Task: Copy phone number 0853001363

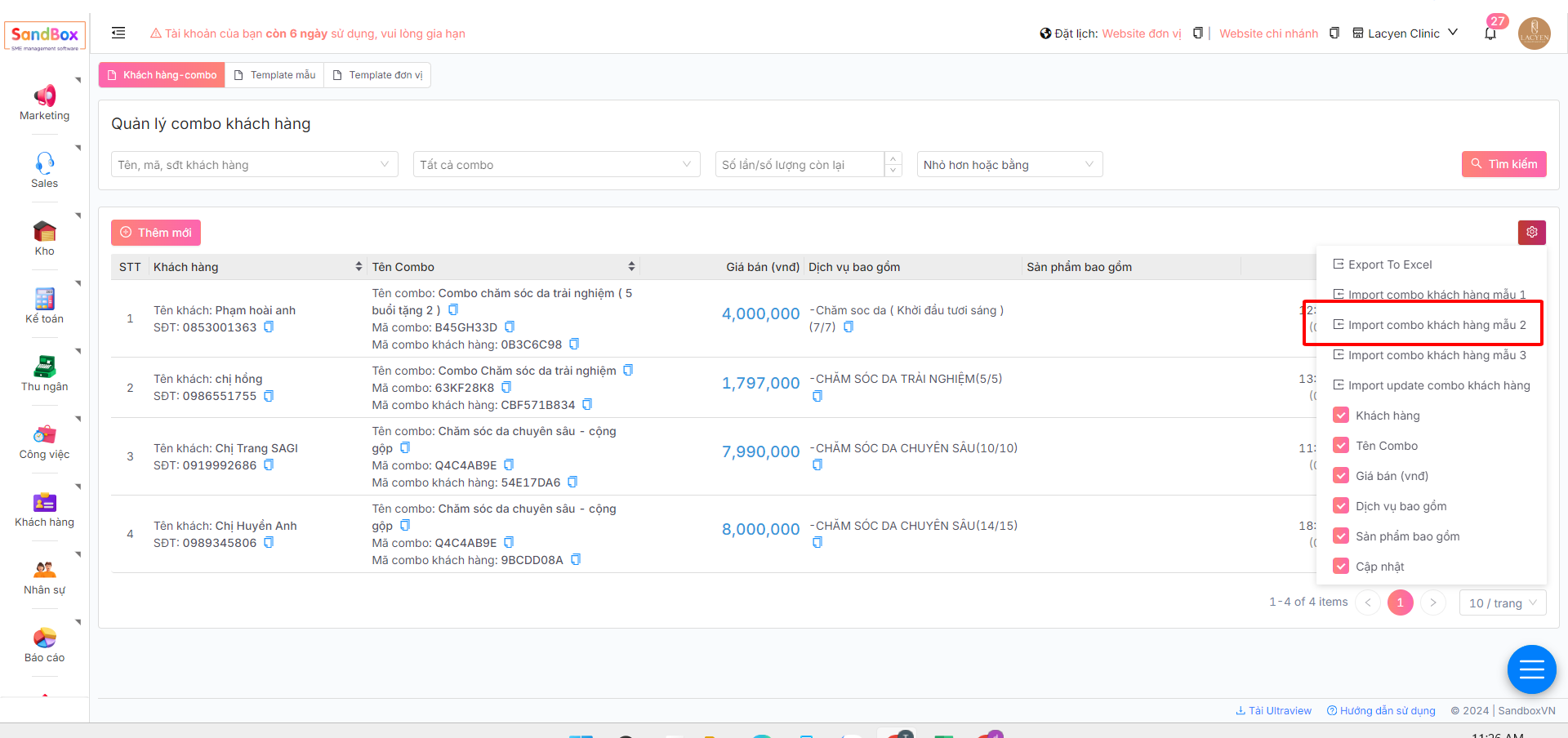Action: click(x=269, y=327)
